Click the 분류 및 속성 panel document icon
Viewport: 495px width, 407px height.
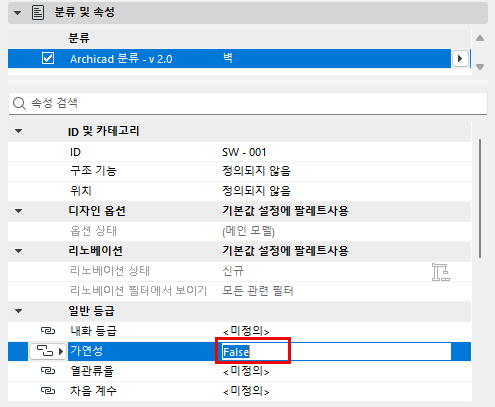click(38, 13)
